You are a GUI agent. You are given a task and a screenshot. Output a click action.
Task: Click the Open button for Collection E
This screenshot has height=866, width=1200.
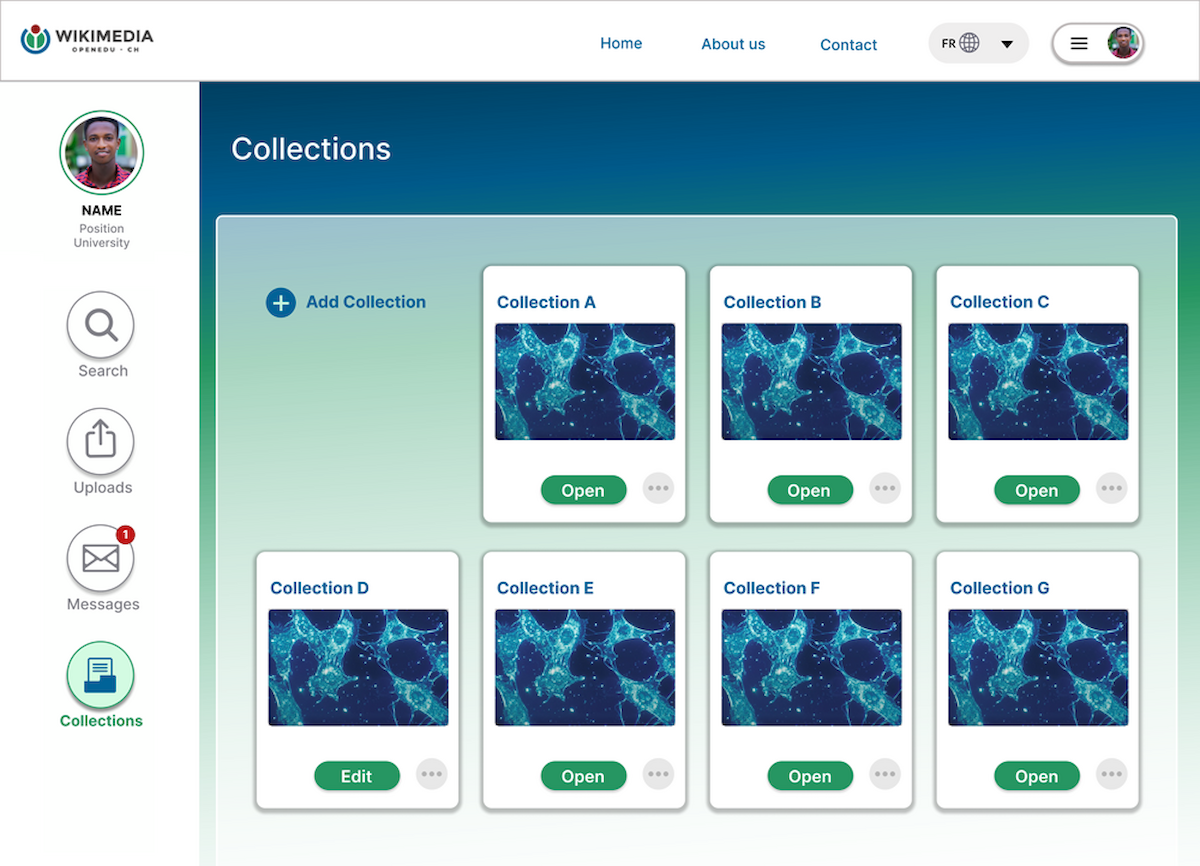point(583,776)
